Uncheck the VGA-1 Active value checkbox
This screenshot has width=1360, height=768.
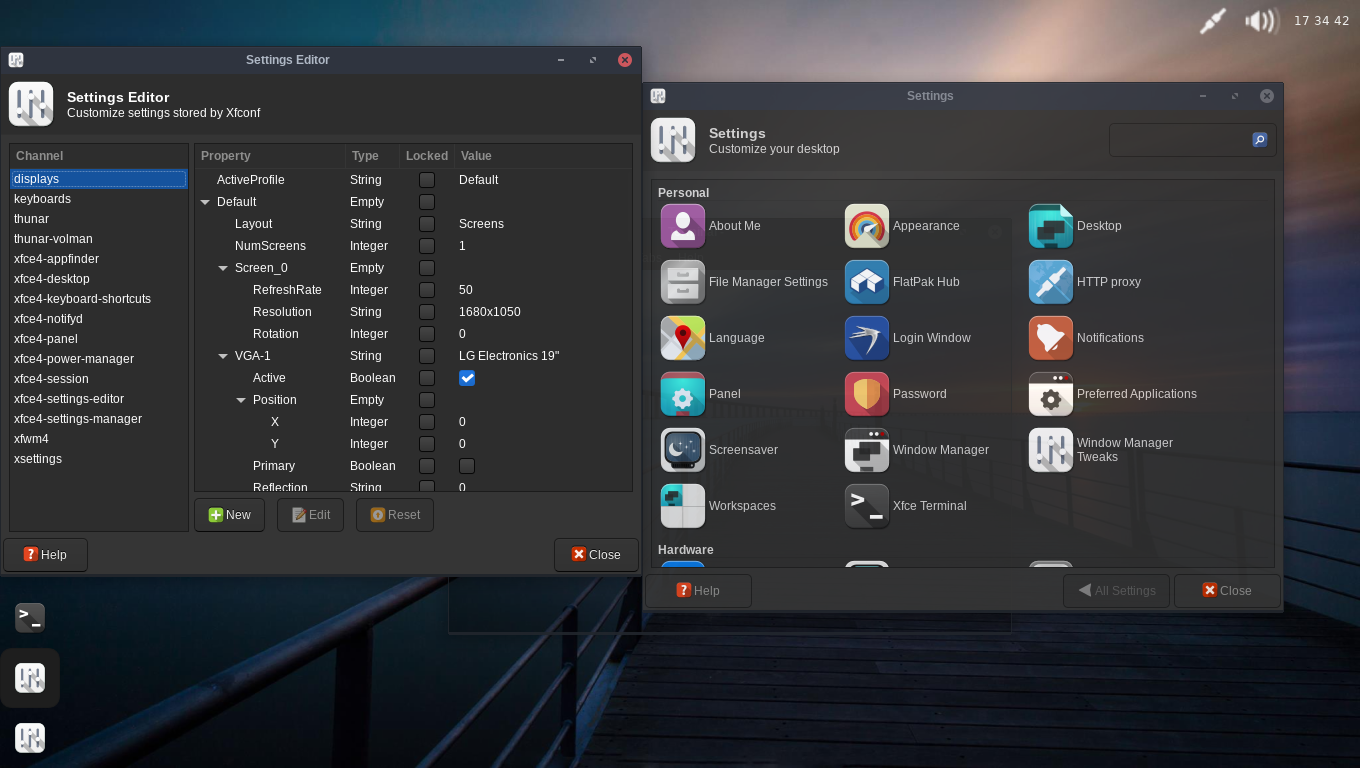tap(467, 378)
